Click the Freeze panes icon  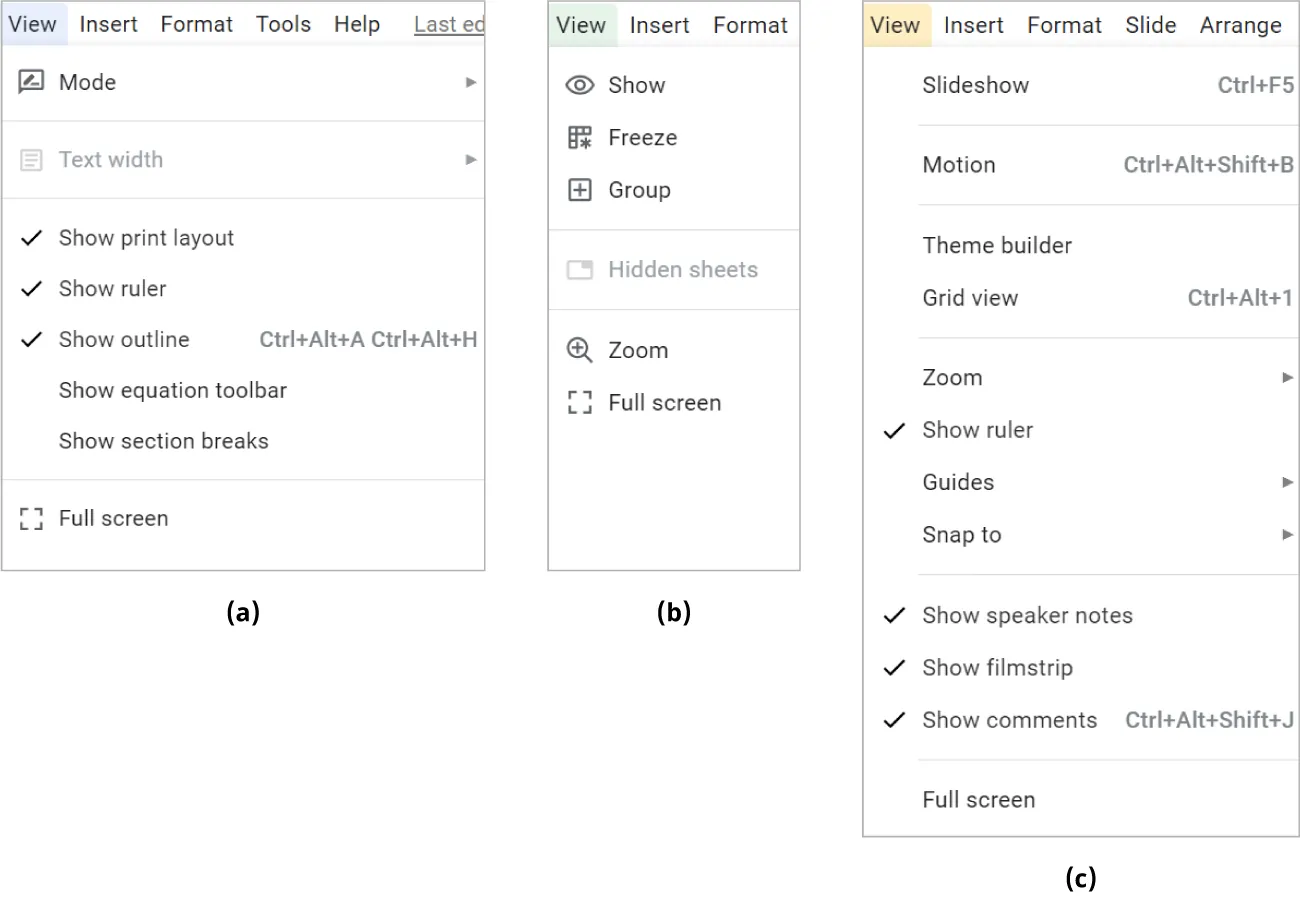point(580,138)
